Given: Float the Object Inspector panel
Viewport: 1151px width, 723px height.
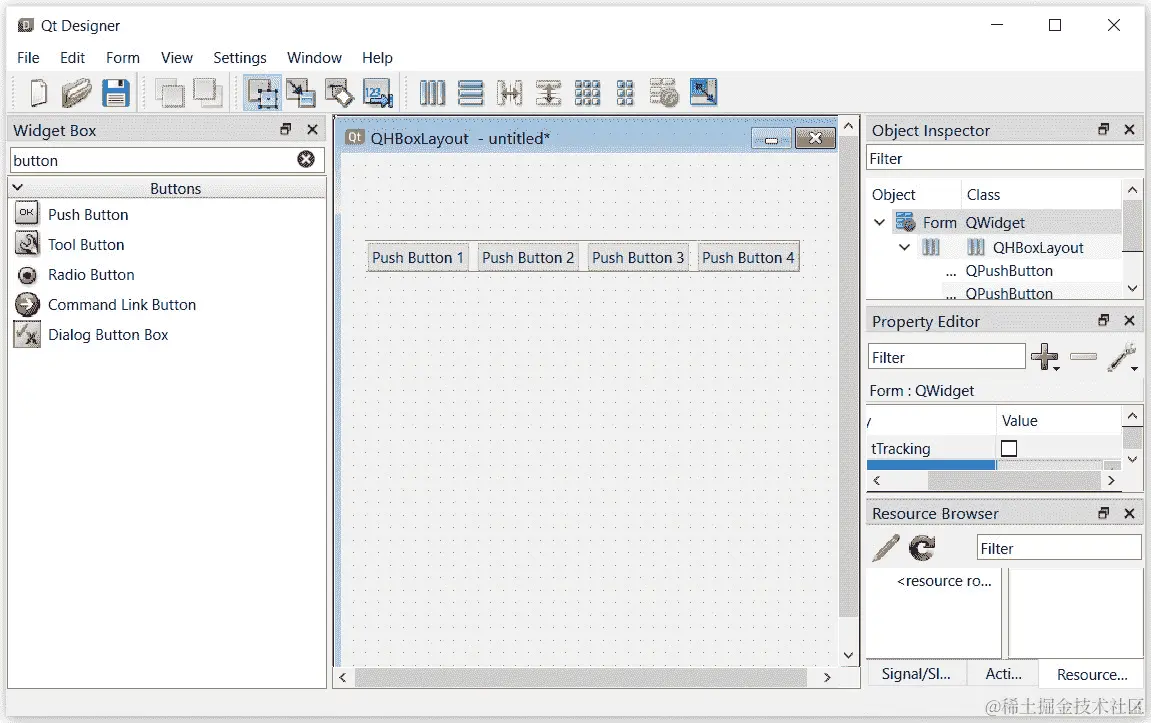Looking at the screenshot, I should pyautogui.click(x=1103, y=129).
